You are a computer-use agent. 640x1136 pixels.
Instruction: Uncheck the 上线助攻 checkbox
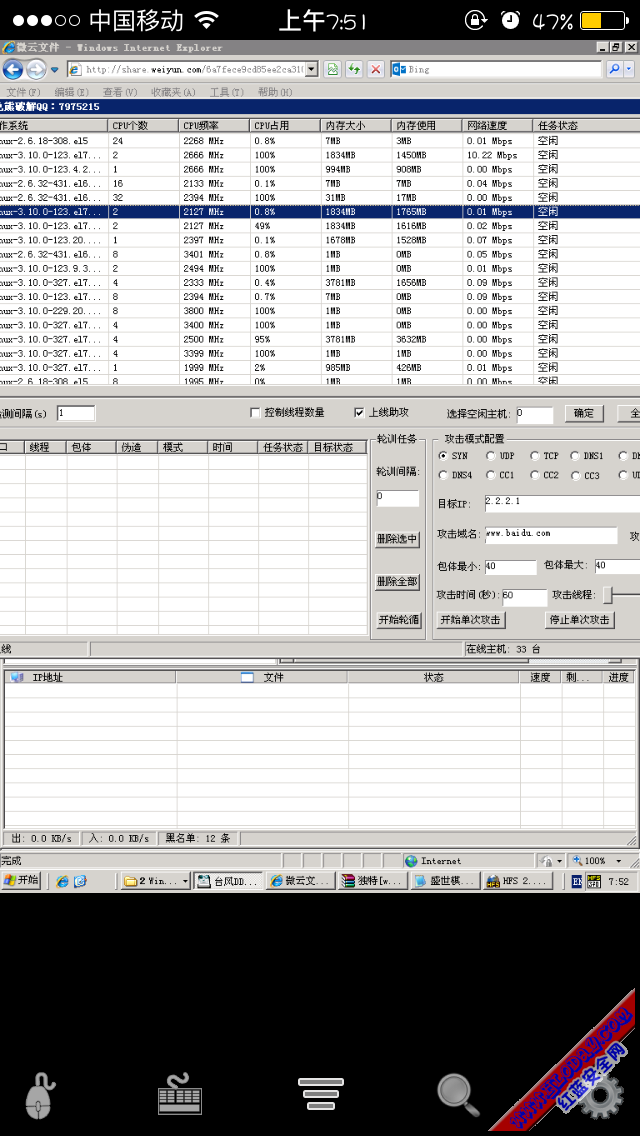click(360, 413)
